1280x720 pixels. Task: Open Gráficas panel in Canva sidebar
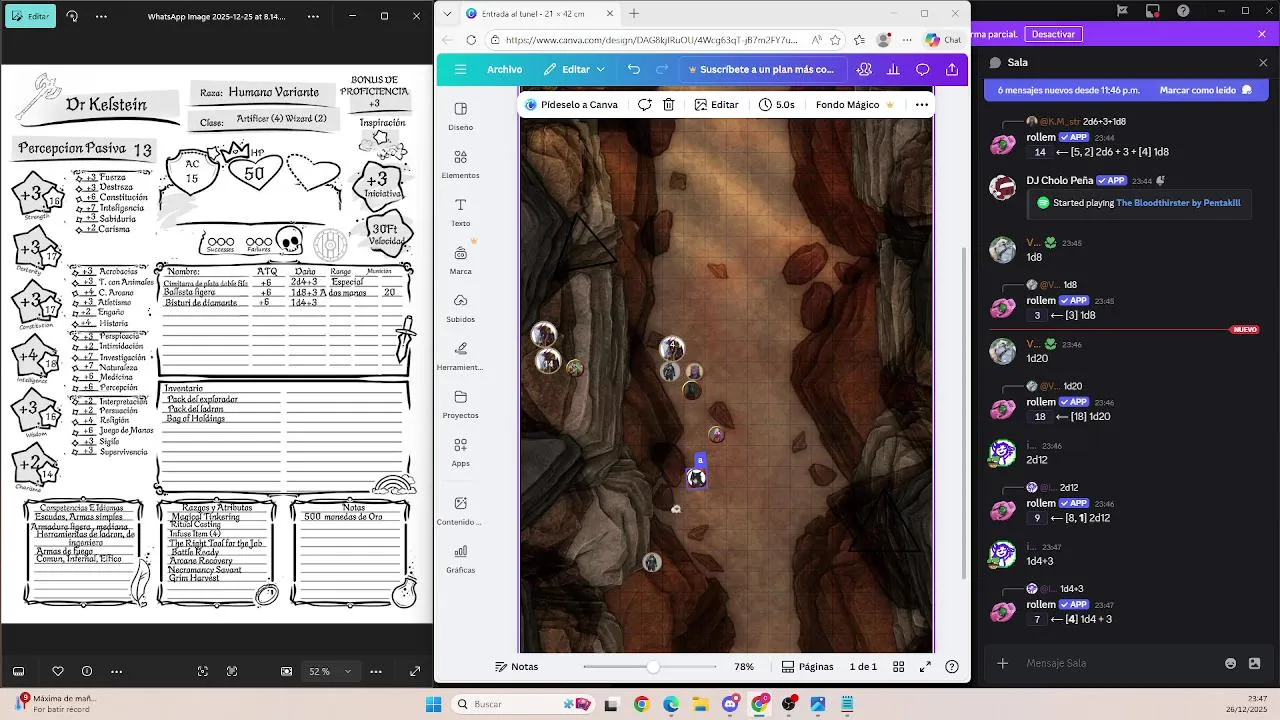pos(460,558)
